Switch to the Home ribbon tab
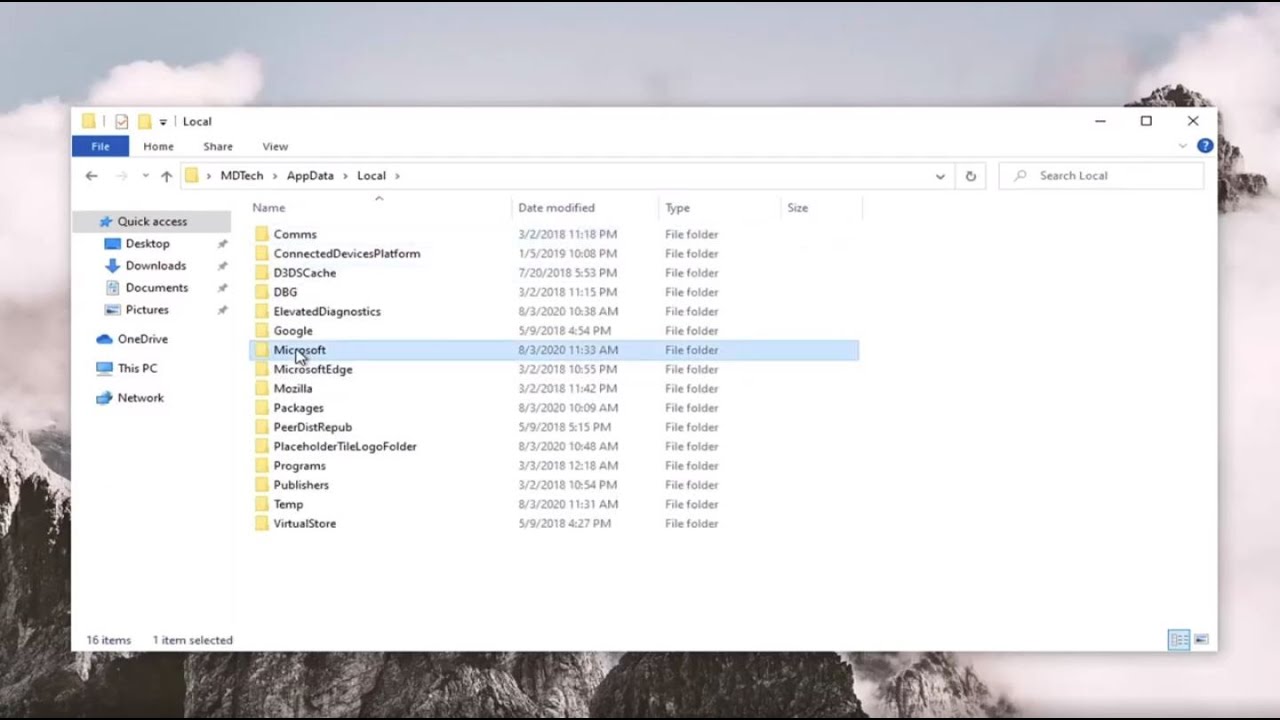 [x=158, y=146]
